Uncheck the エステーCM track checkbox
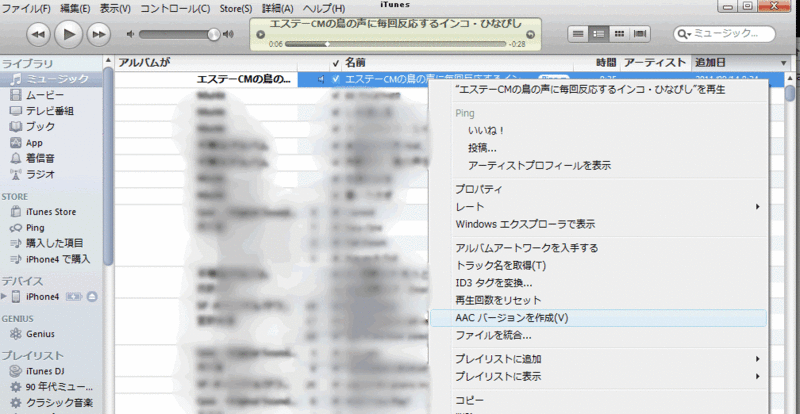 pyautogui.click(x=336, y=80)
